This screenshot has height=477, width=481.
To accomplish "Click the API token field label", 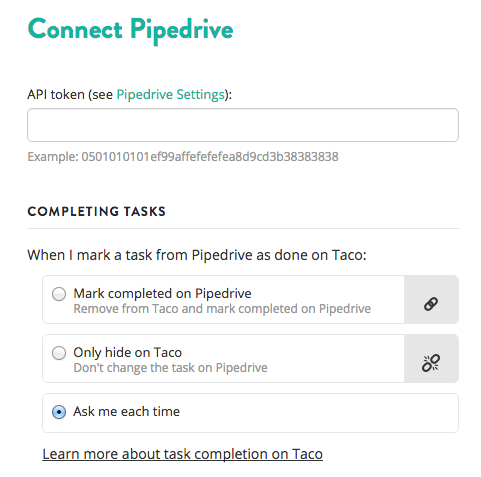I will tap(129, 94).
